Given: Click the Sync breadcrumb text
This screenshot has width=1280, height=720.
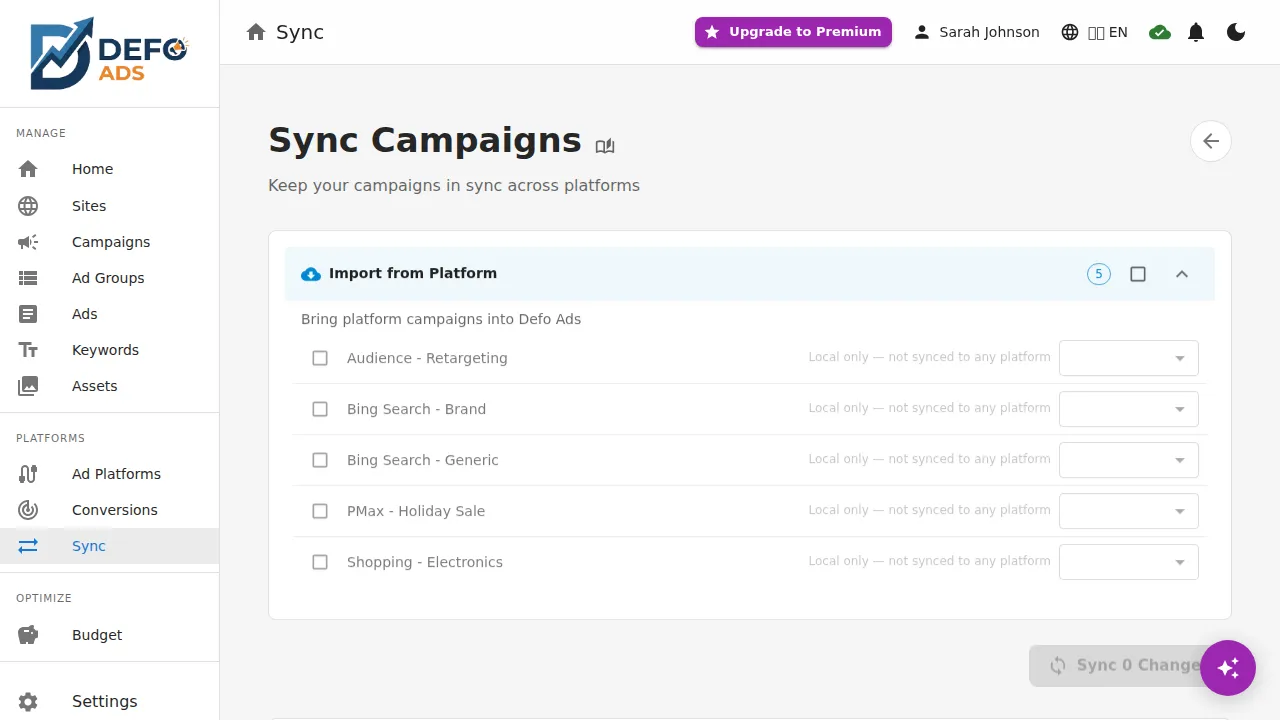Looking at the screenshot, I should [x=300, y=32].
